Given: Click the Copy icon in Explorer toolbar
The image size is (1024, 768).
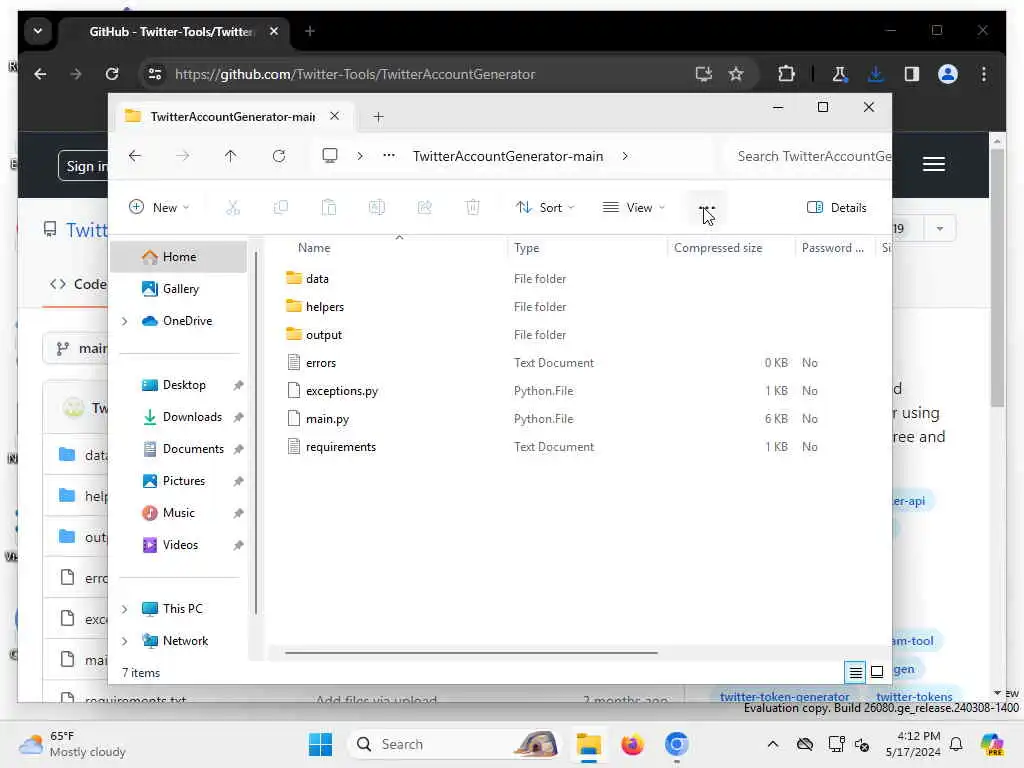Looking at the screenshot, I should [x=281, y=208].
